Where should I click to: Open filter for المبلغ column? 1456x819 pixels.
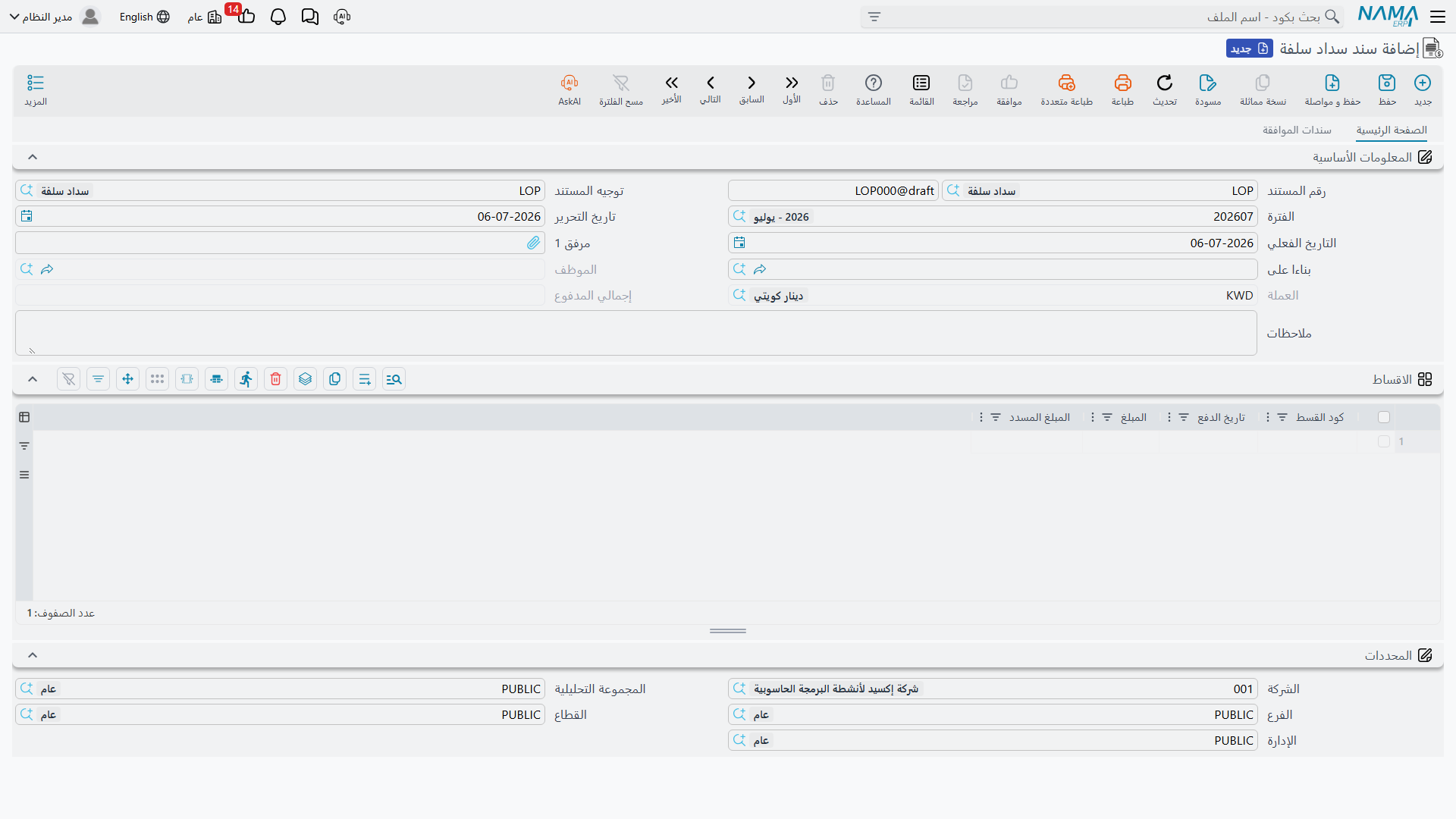pyautogui.click(x=1107, y=417)
